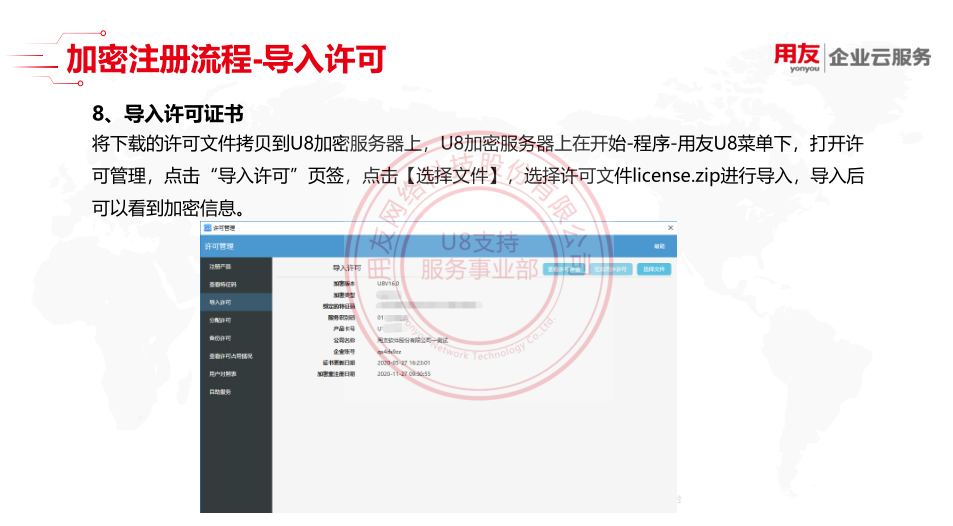The image size is (953, 526).
Task: Click the 导入许可 panel heading
Action: 347,268
